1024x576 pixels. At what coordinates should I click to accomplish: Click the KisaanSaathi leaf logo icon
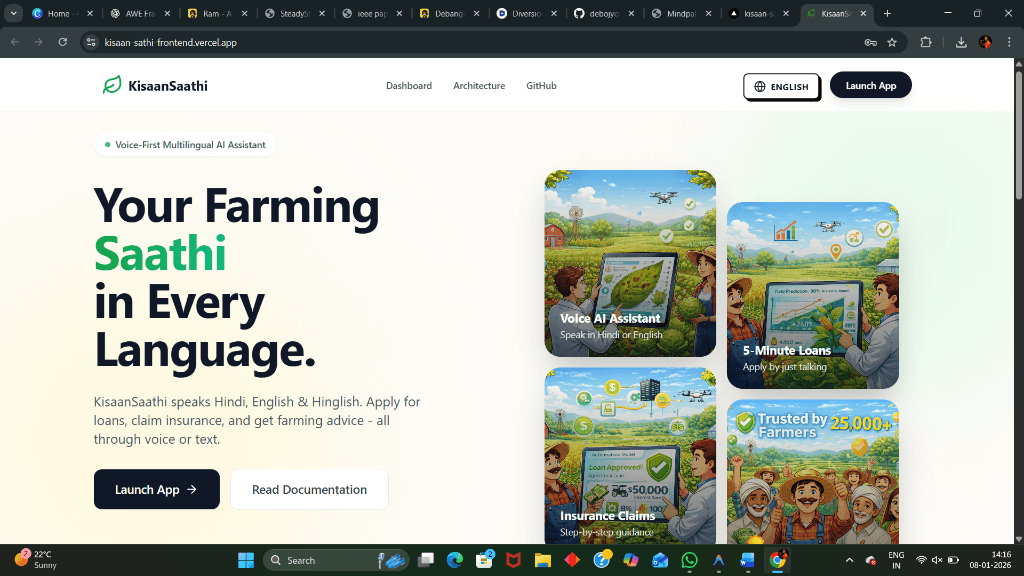coord(112,86)
